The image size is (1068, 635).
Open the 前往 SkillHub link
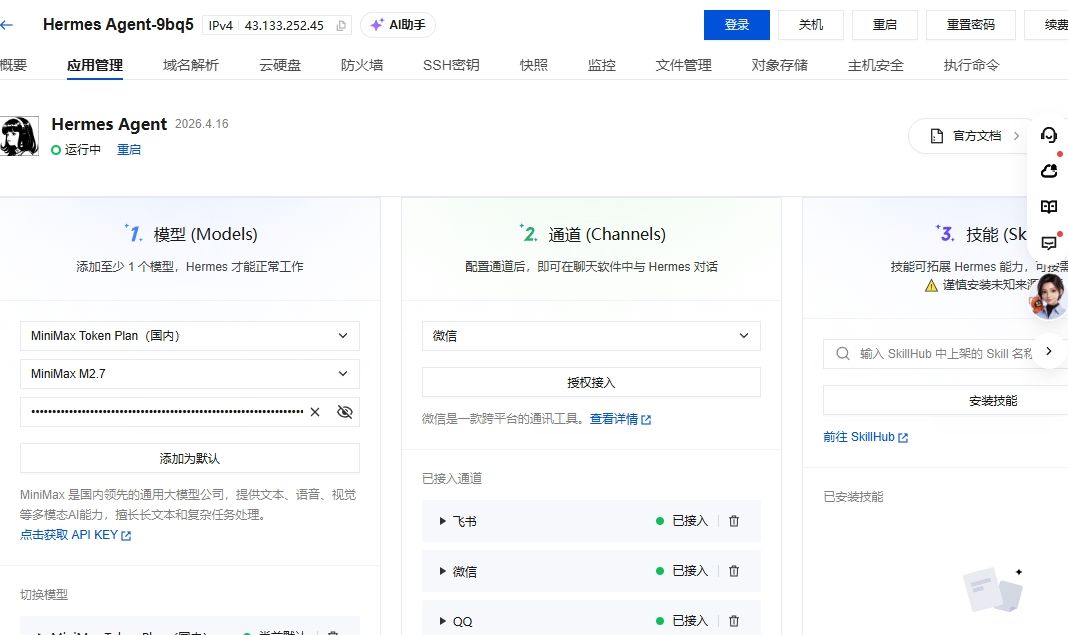pyautogui.click(x=865, y=437)
